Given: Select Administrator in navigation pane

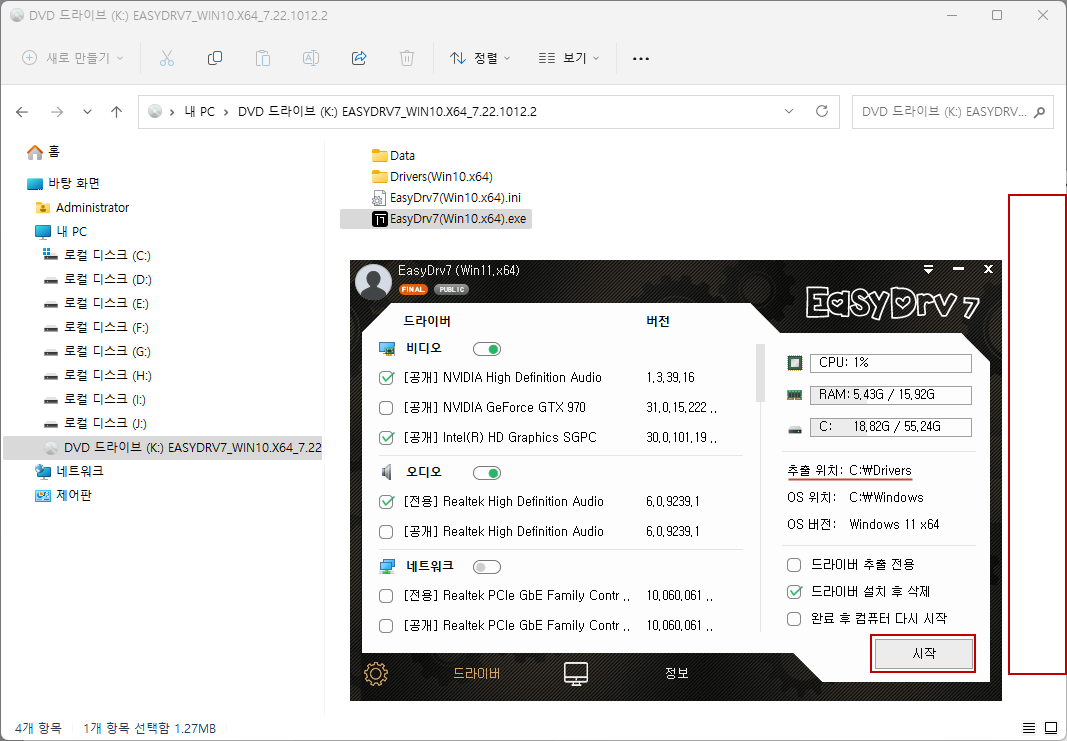Looking at the screenshot, I should pyautogui.click(x=82, y=208).
